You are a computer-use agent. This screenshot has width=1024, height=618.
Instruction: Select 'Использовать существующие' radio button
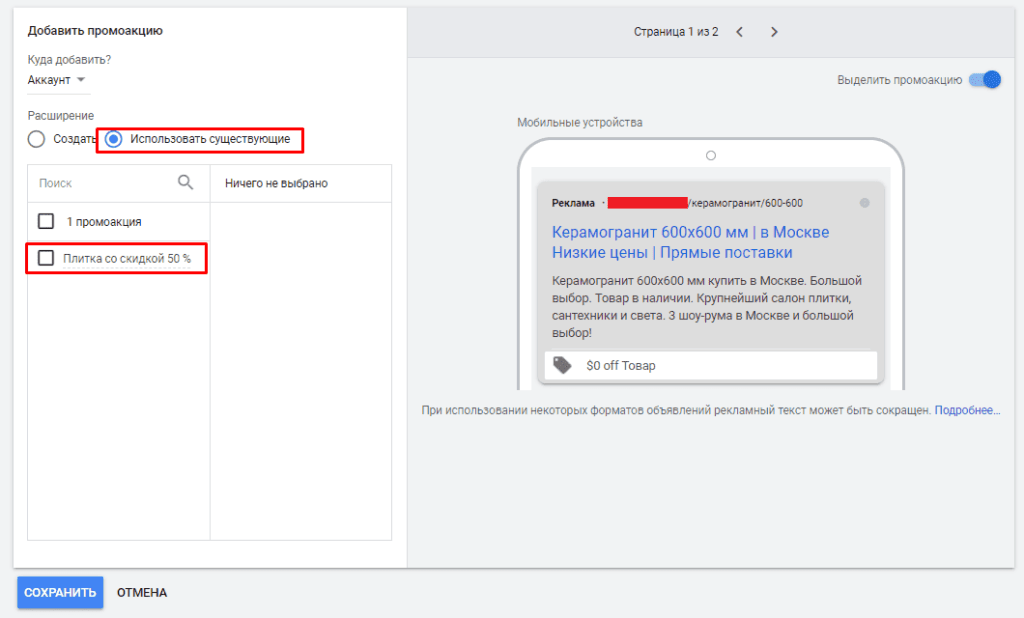point(114,139)
